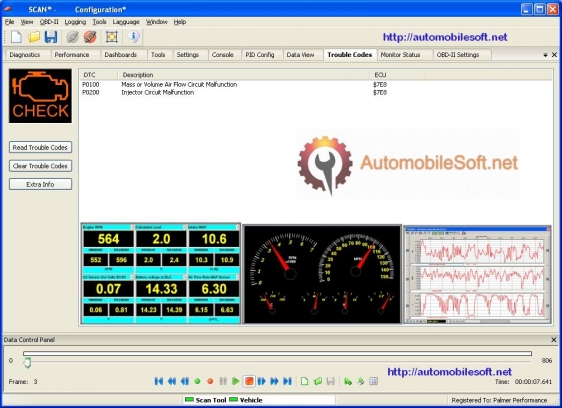This screenshot has height=408, width=562.
Task: Close the current tab with the X beside the tab dropdown
Action: pos(554,55)
